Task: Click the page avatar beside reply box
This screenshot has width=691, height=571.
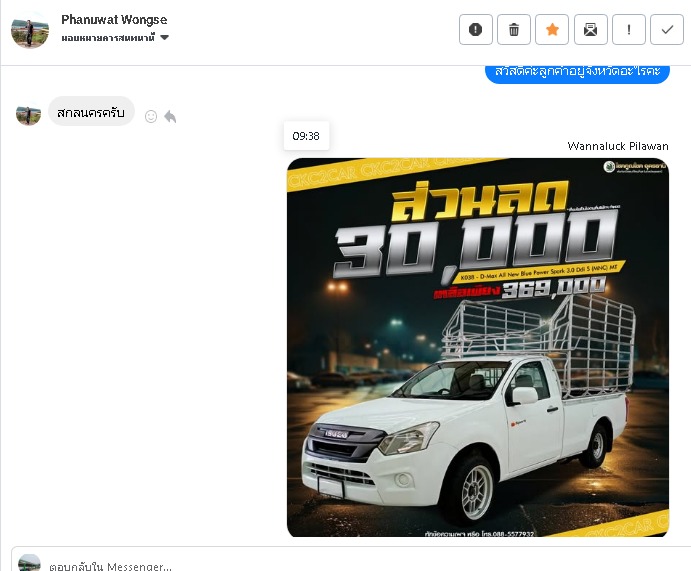Action: tap(29, 563)
